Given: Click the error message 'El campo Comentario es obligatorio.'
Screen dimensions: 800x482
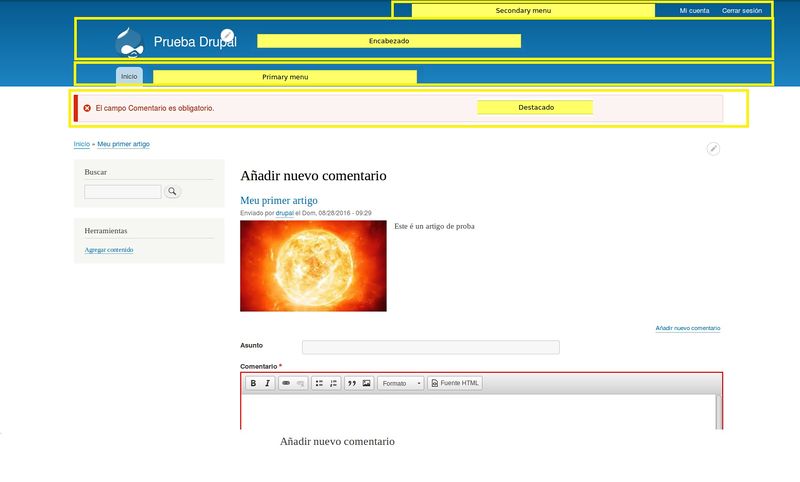Looking at the screenshot, I should [x=155, y=108].
